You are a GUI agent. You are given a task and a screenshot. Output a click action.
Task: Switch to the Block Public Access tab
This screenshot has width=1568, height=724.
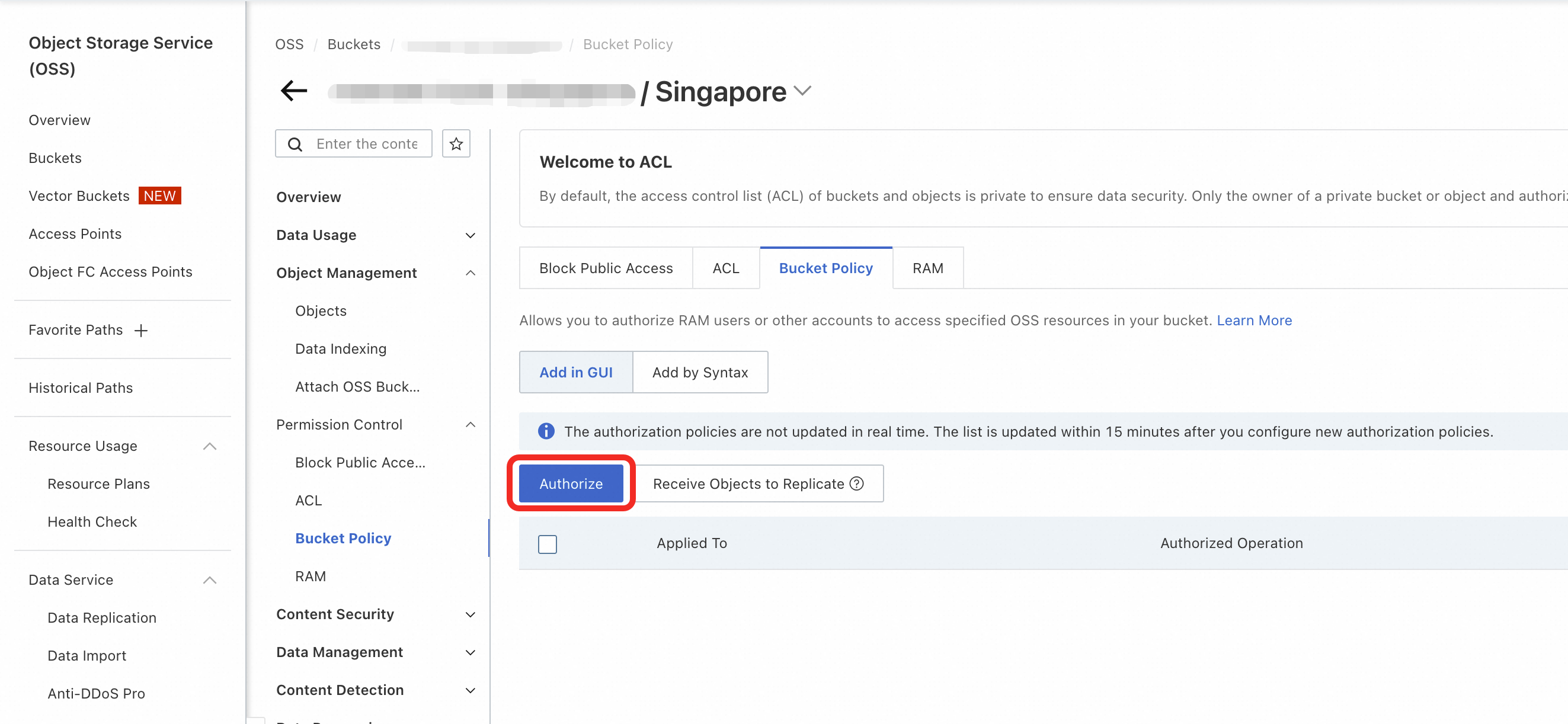(606, 268)
